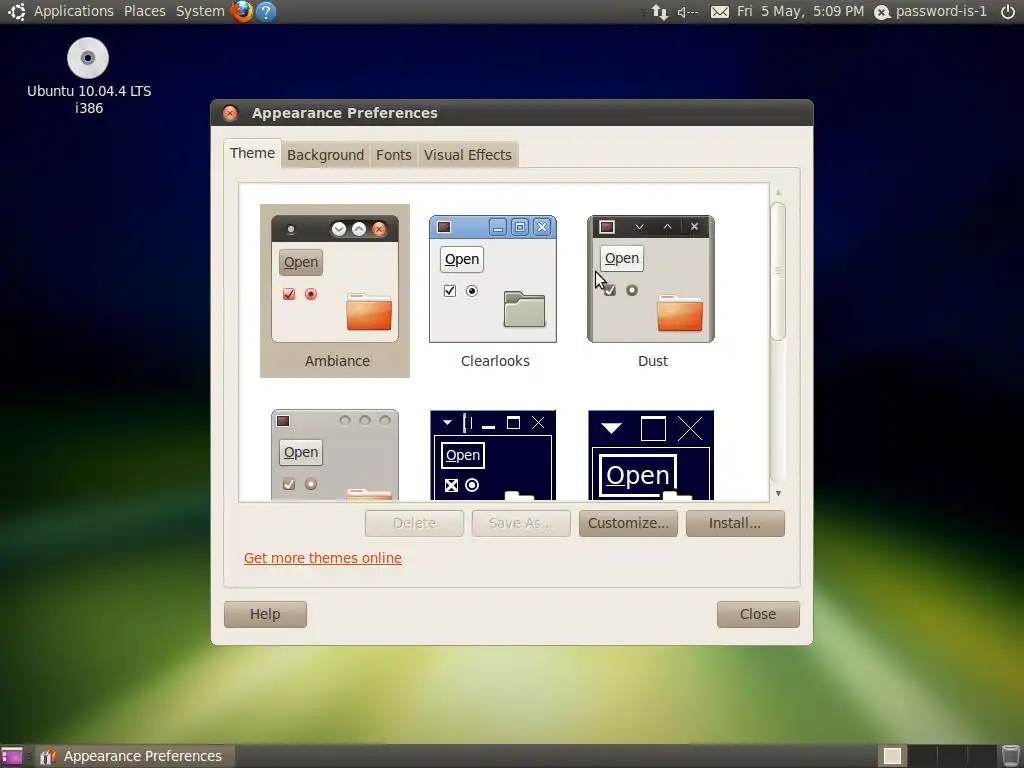Open the password-is-1 user menu
The width and height of the screenshot is (1024, 768).
click(x=931, y=11)
